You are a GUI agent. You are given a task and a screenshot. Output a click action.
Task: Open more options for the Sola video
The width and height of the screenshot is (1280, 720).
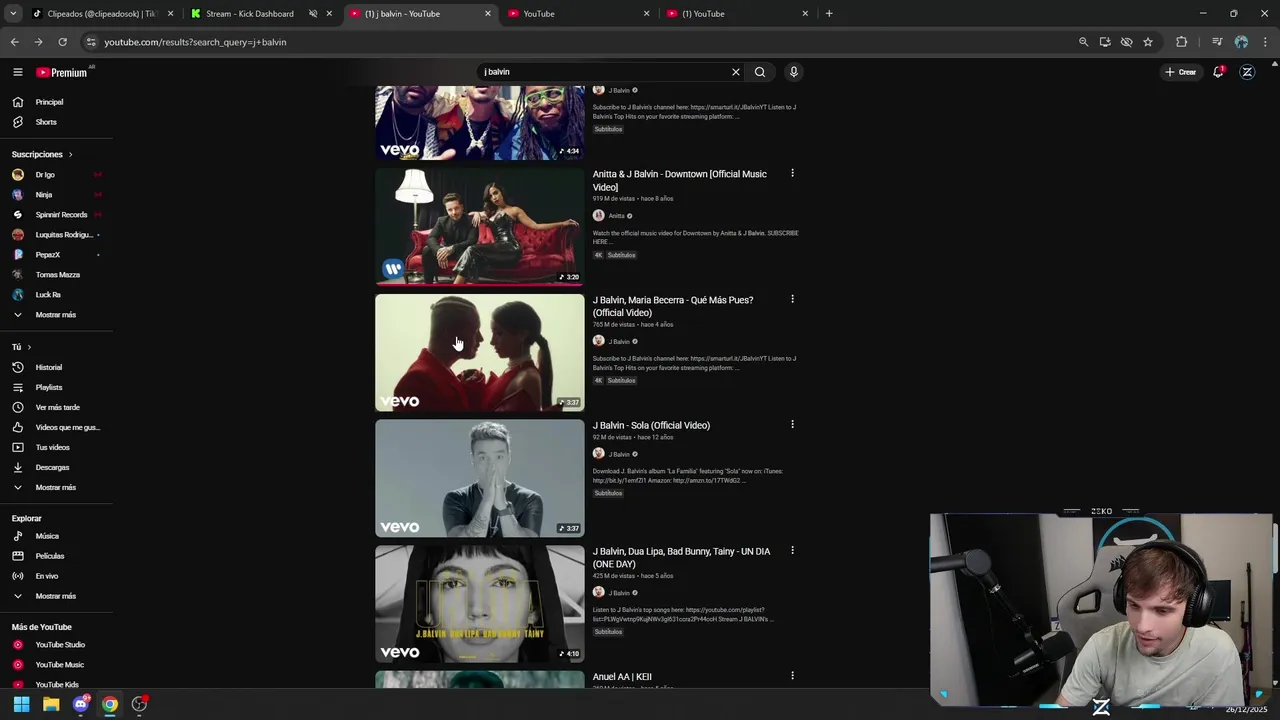792,424
